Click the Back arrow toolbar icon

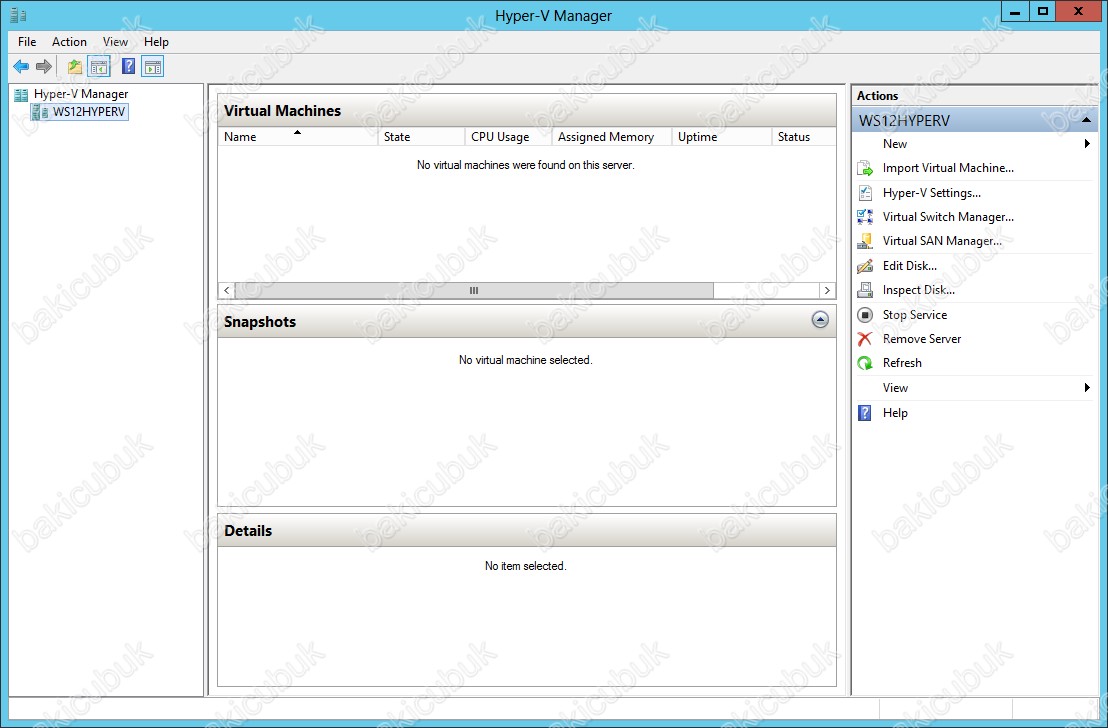[21, 67]
